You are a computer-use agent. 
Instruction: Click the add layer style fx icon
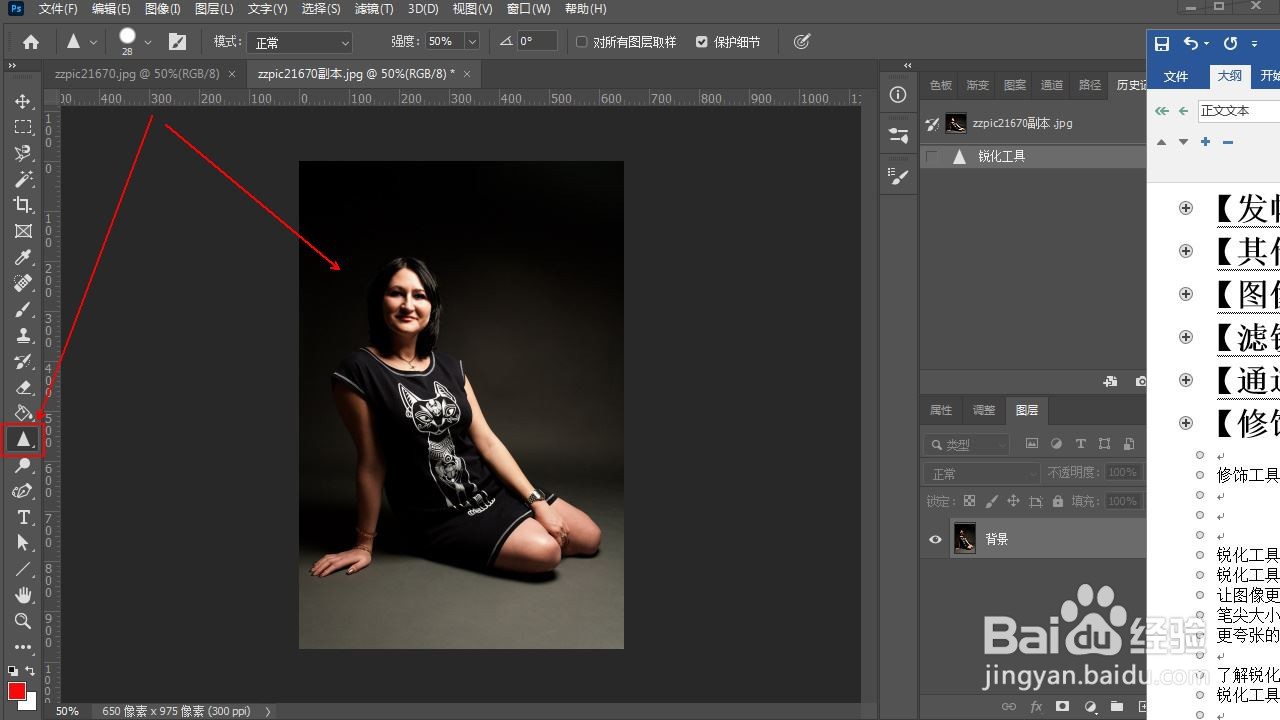(1036, 706)
